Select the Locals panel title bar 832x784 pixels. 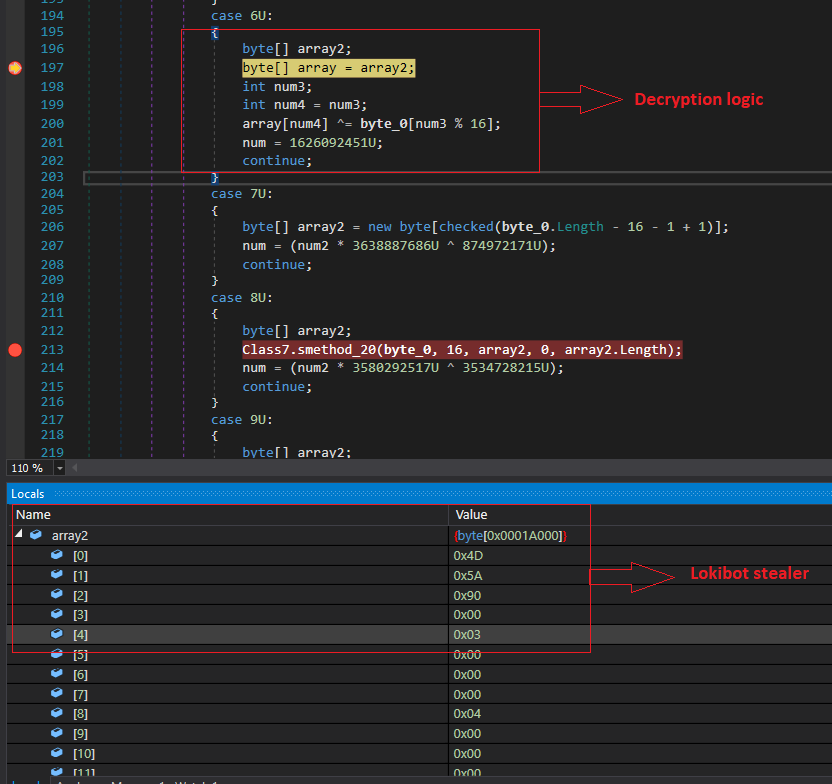click(419, 494)
